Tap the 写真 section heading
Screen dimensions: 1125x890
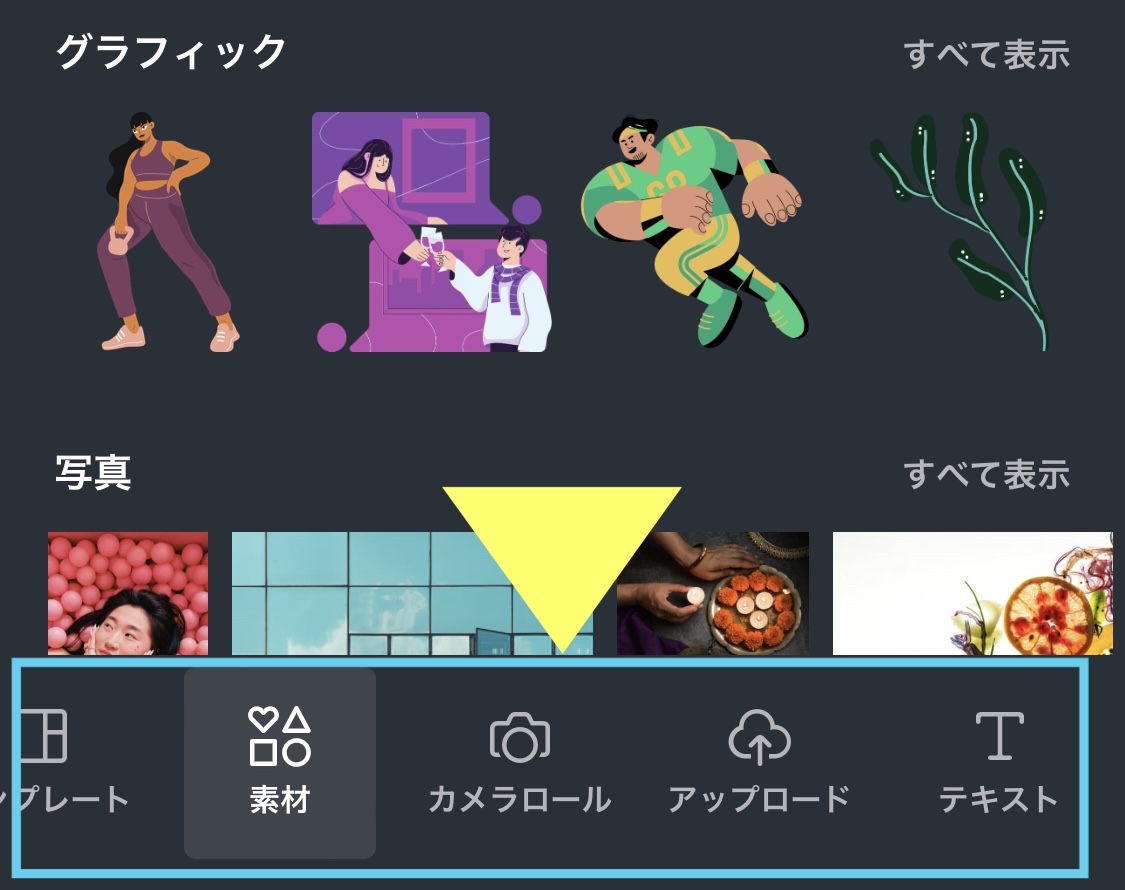point(93,472)
